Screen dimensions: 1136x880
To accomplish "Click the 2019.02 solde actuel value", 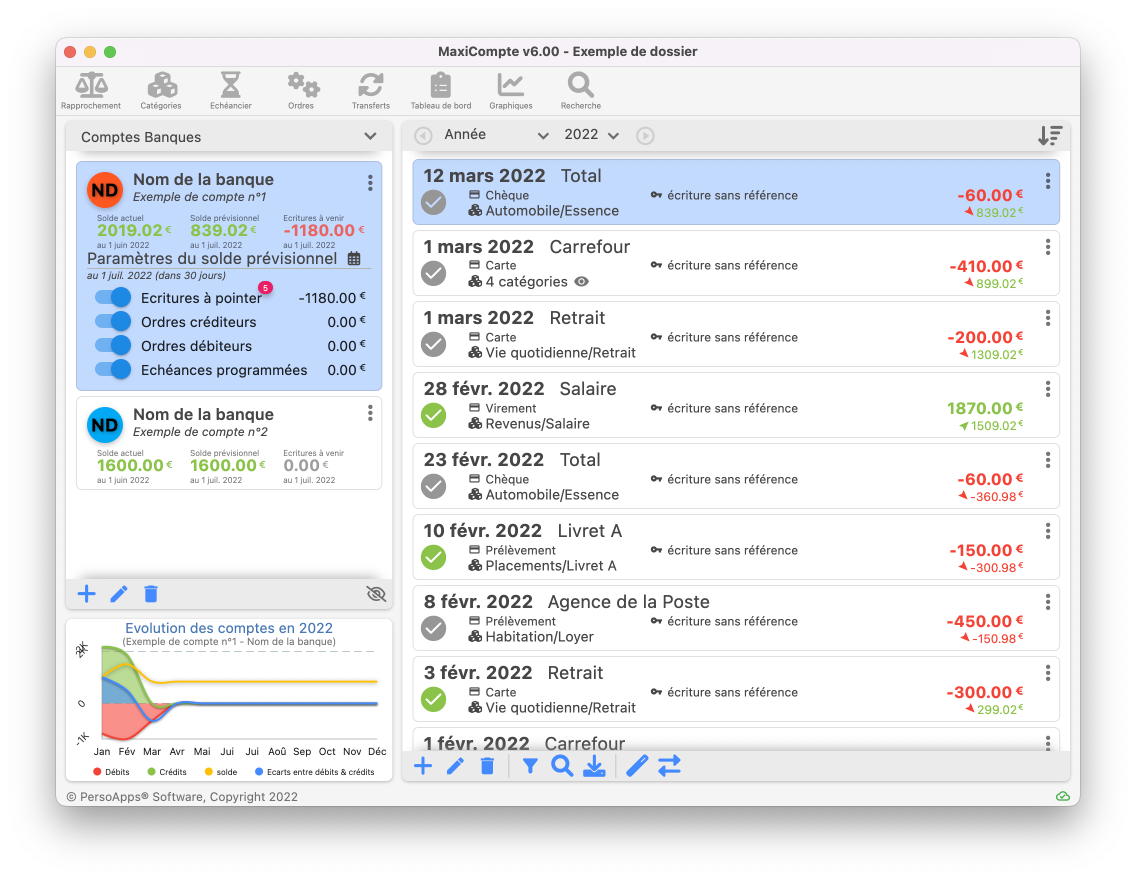I will [x=134, y=230].
